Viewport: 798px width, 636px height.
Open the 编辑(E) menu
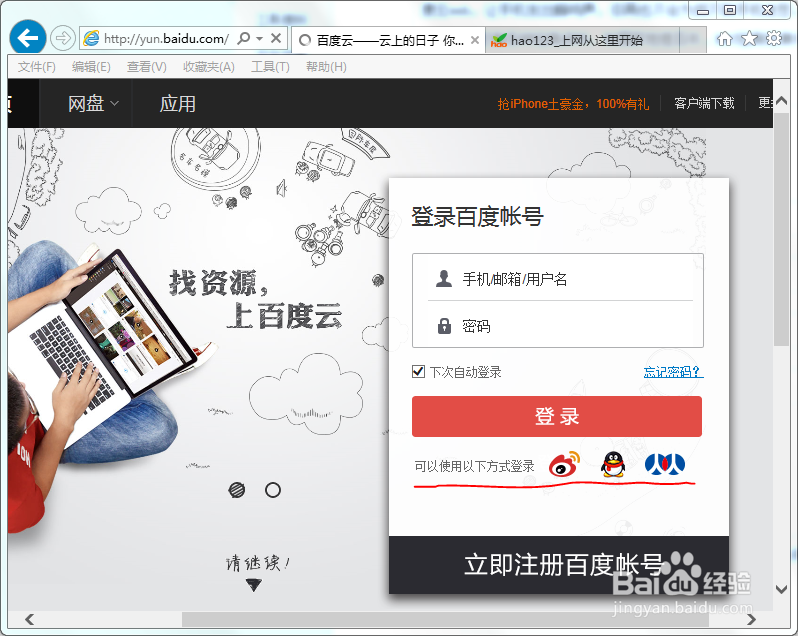(91, 67)
